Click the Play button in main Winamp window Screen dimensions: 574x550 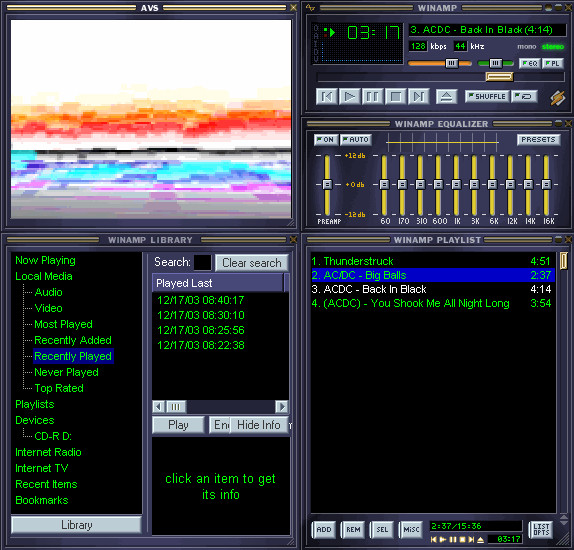pyautogui.click(x=350, y=97)
